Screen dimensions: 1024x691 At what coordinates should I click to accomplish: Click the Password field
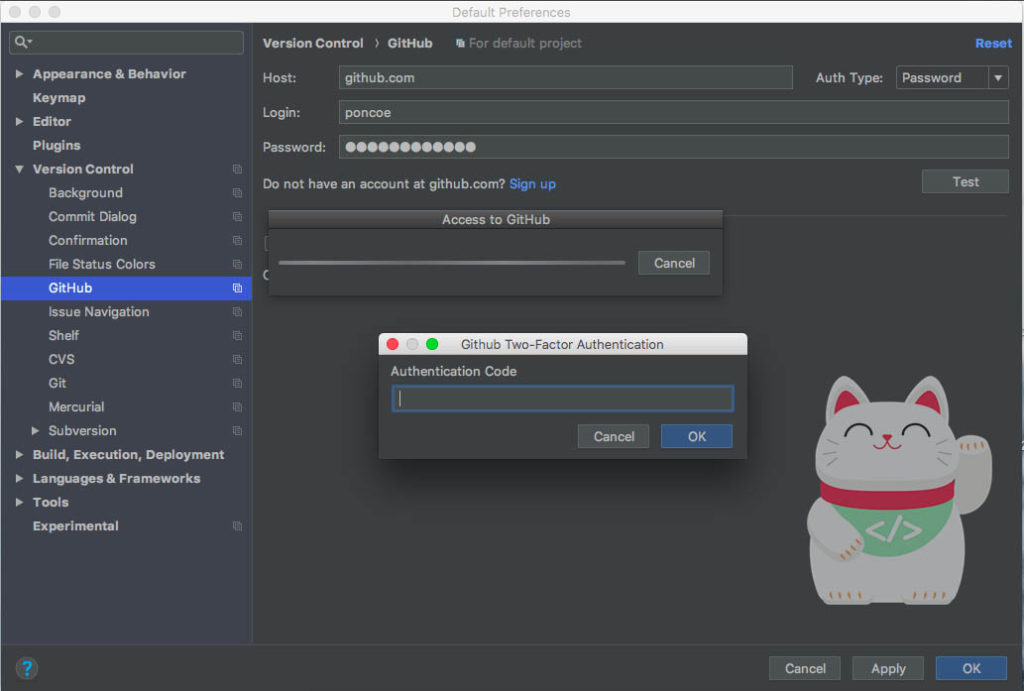(x=674, y=147)
